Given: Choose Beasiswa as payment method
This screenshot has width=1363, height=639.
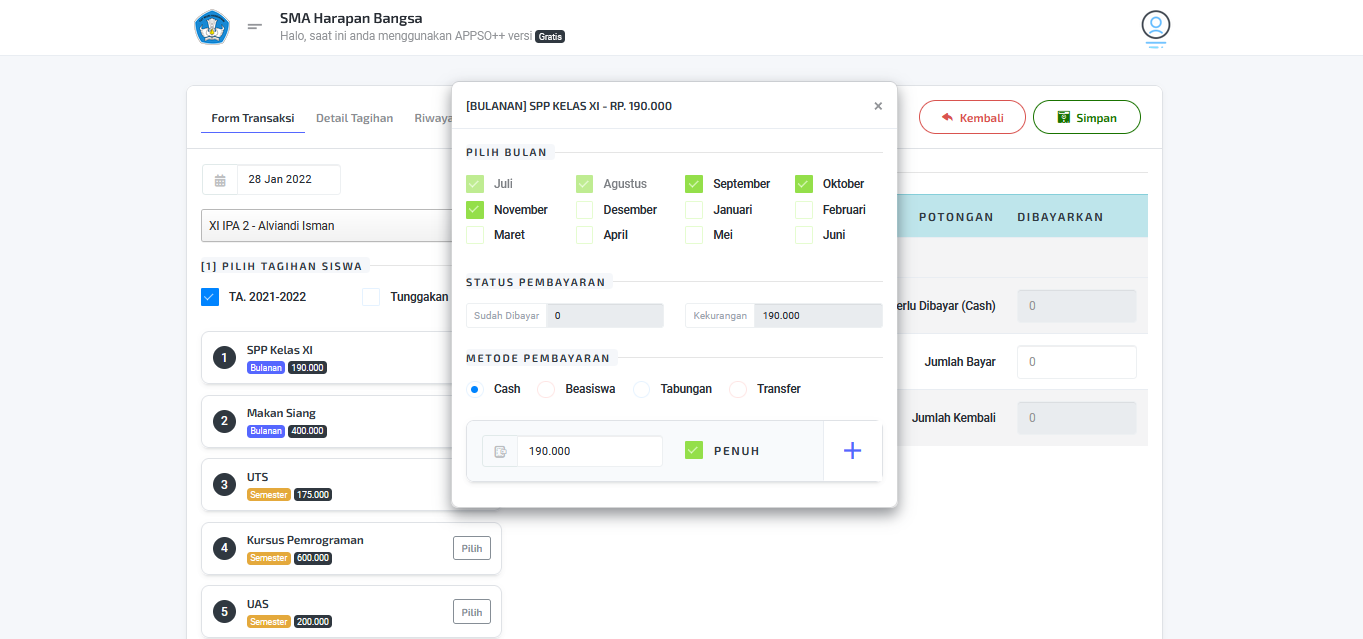Looking at the screenshot, I should [x=546, y=389].
